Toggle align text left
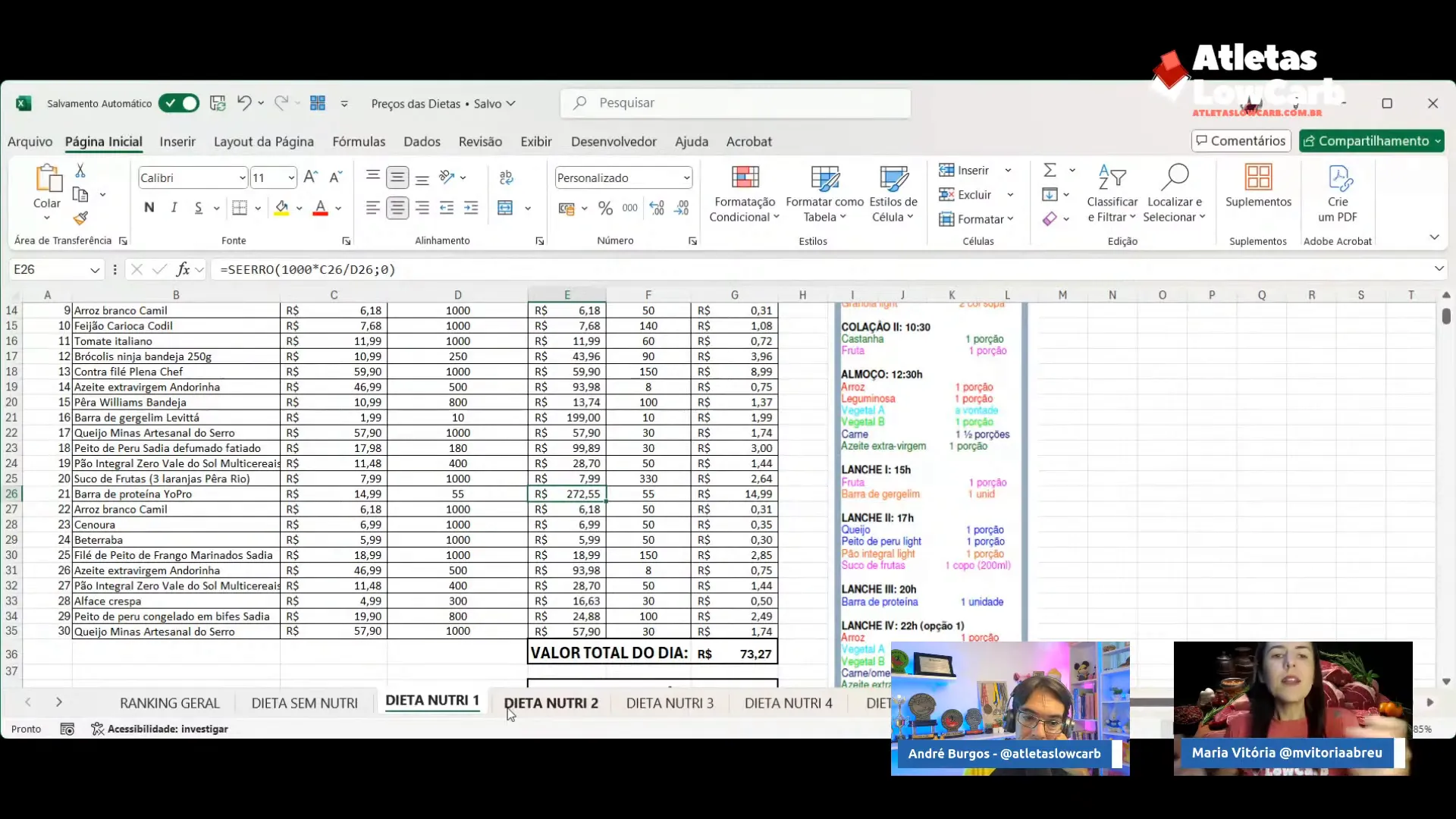 click(x=372, y=208)
